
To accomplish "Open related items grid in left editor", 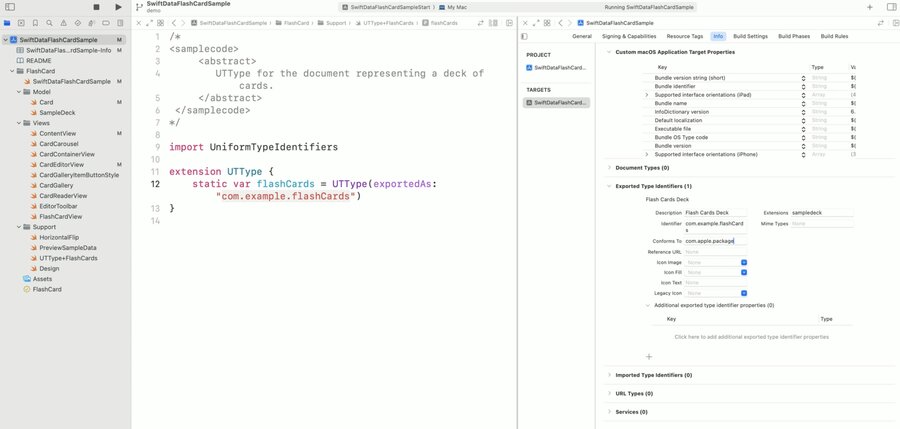I will tap(160, 23).
